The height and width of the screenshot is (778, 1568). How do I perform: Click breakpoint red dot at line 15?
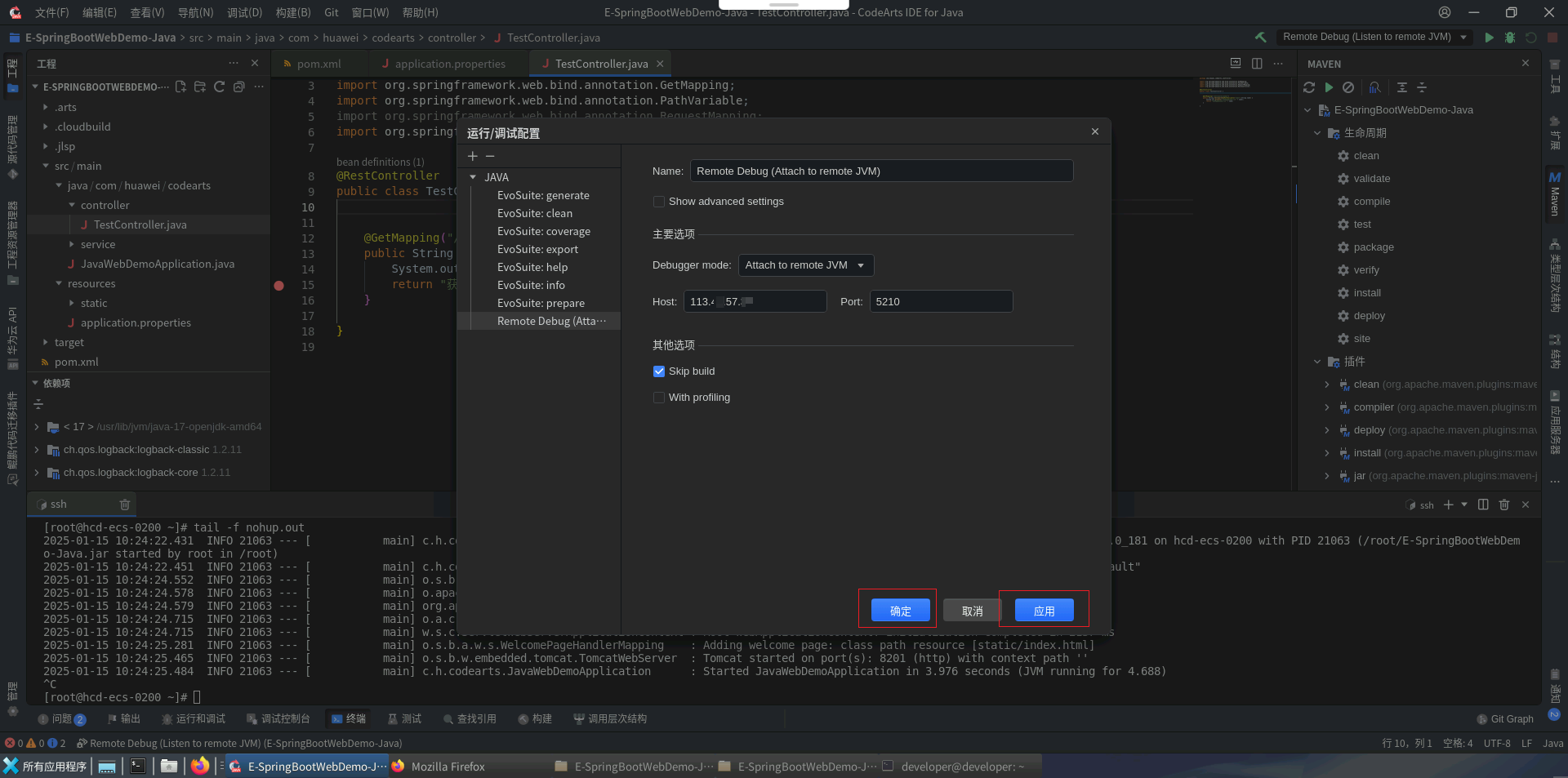point(279,286)
